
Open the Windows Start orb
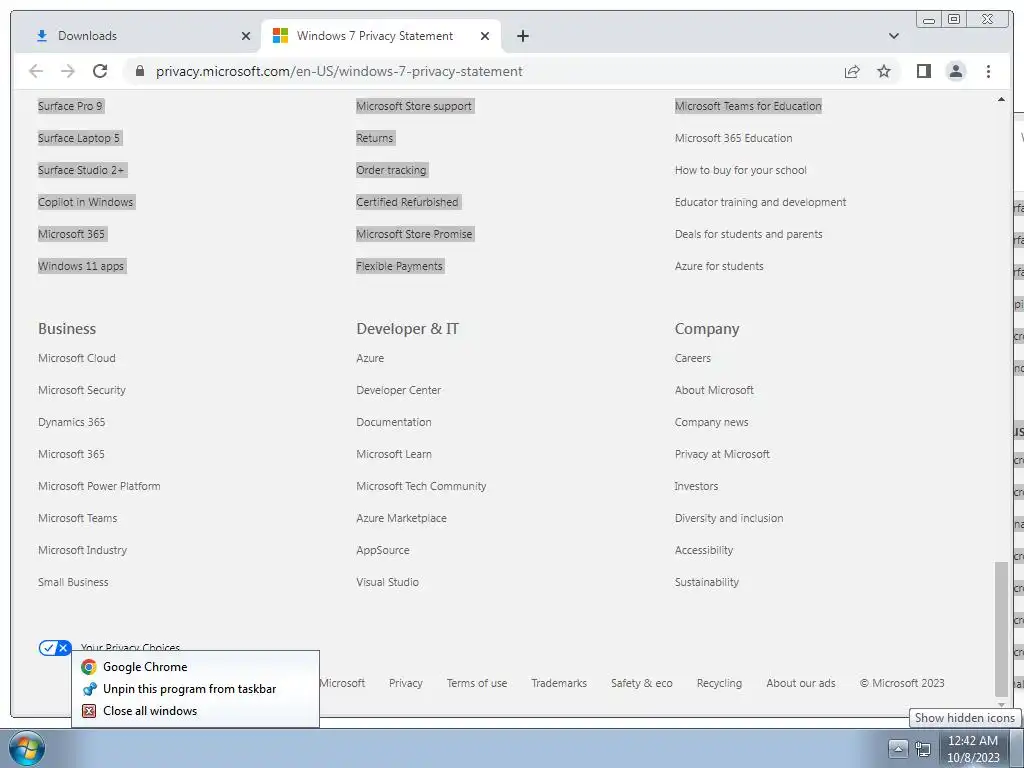pos(27,748)
